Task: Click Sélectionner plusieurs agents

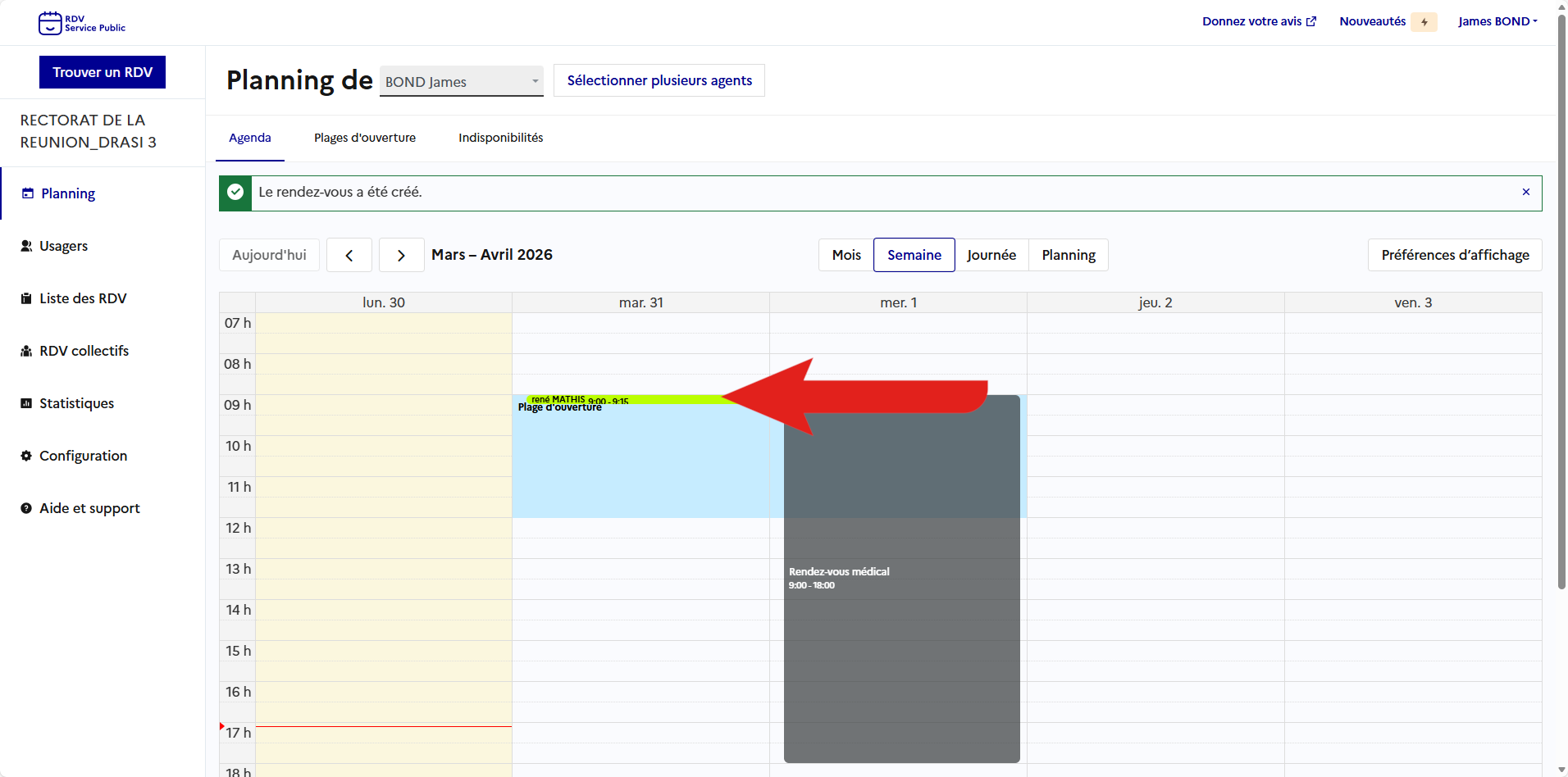Action: click(659, 80)
